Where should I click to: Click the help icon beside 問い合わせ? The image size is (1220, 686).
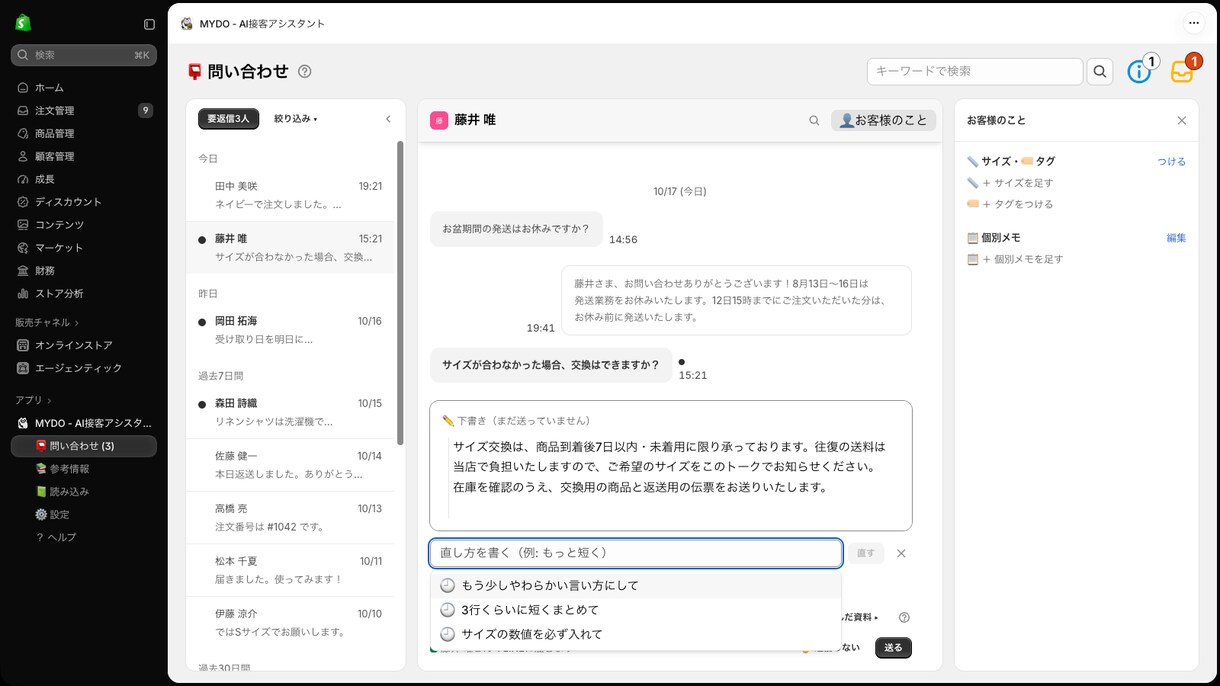pos(305,72)
